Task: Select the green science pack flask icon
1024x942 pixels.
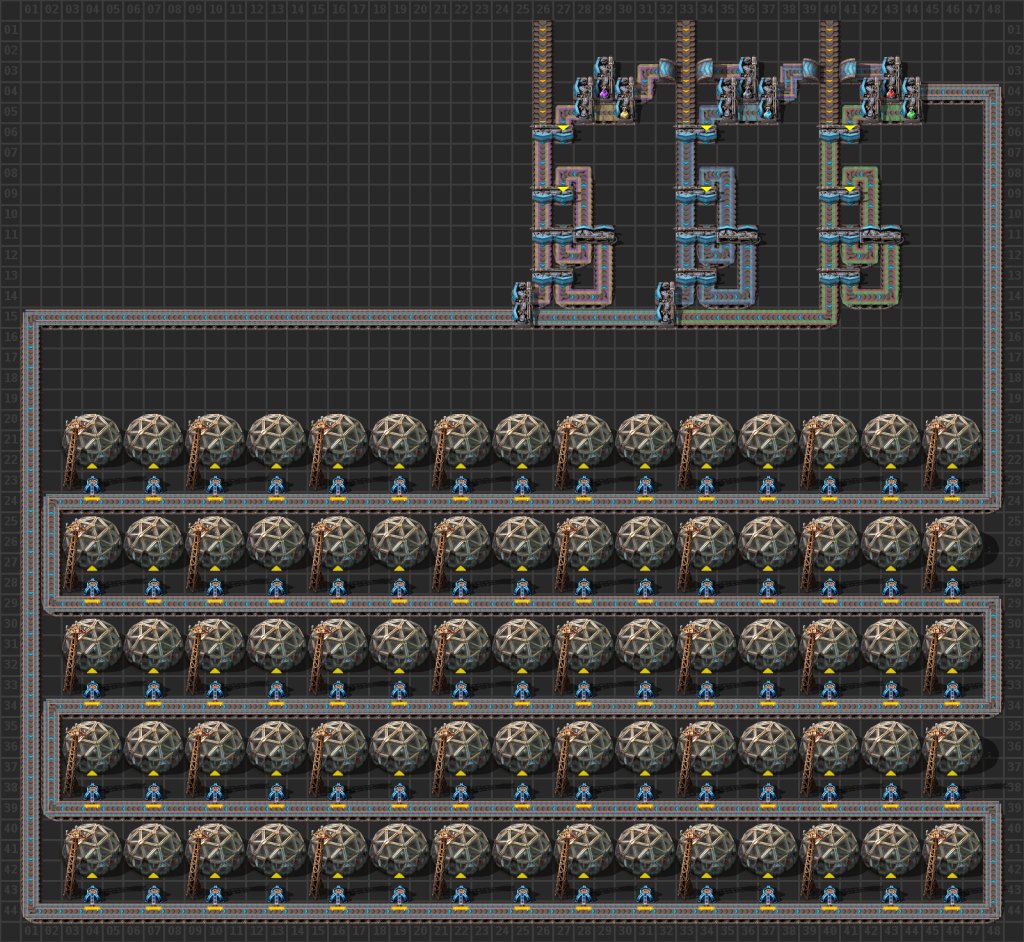Action: click(x=912, y=114)
